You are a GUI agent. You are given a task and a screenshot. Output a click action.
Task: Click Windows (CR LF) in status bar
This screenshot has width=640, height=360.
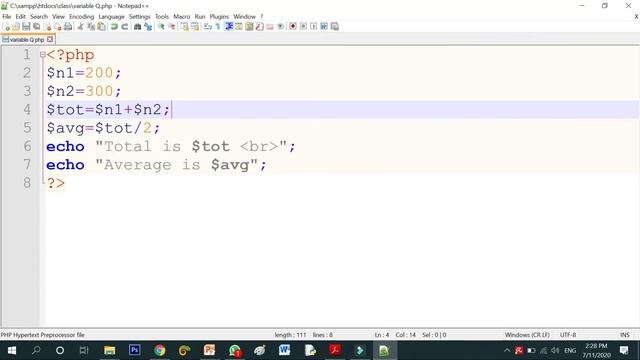(527, 335)
